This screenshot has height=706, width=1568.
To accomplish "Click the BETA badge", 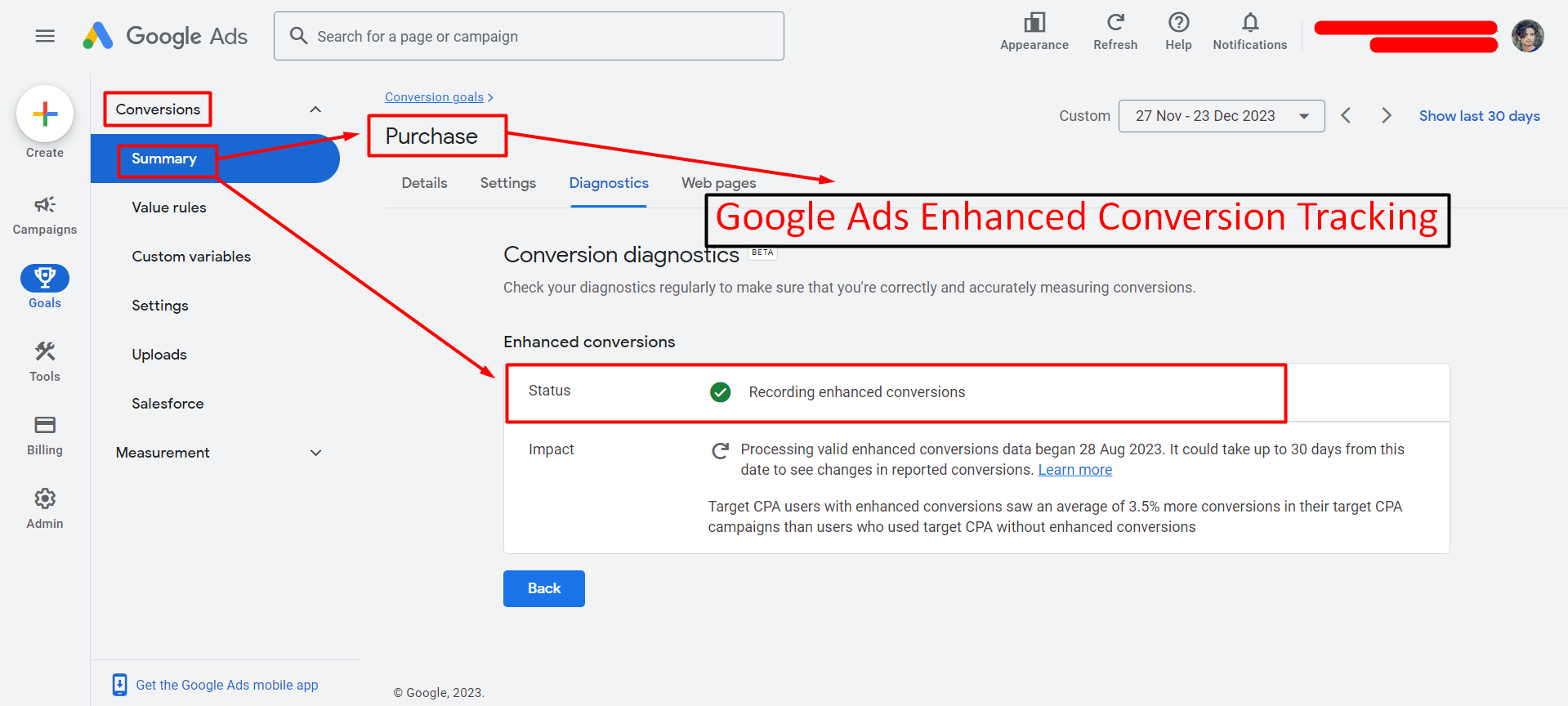I will [762, 252].
